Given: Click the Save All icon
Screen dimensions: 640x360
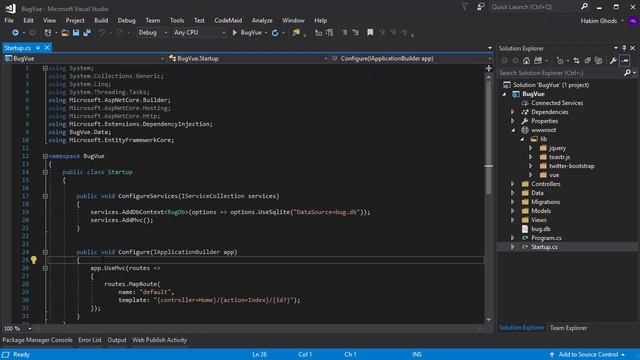Looking at the screenshot, I should click(x=87, y=33).
